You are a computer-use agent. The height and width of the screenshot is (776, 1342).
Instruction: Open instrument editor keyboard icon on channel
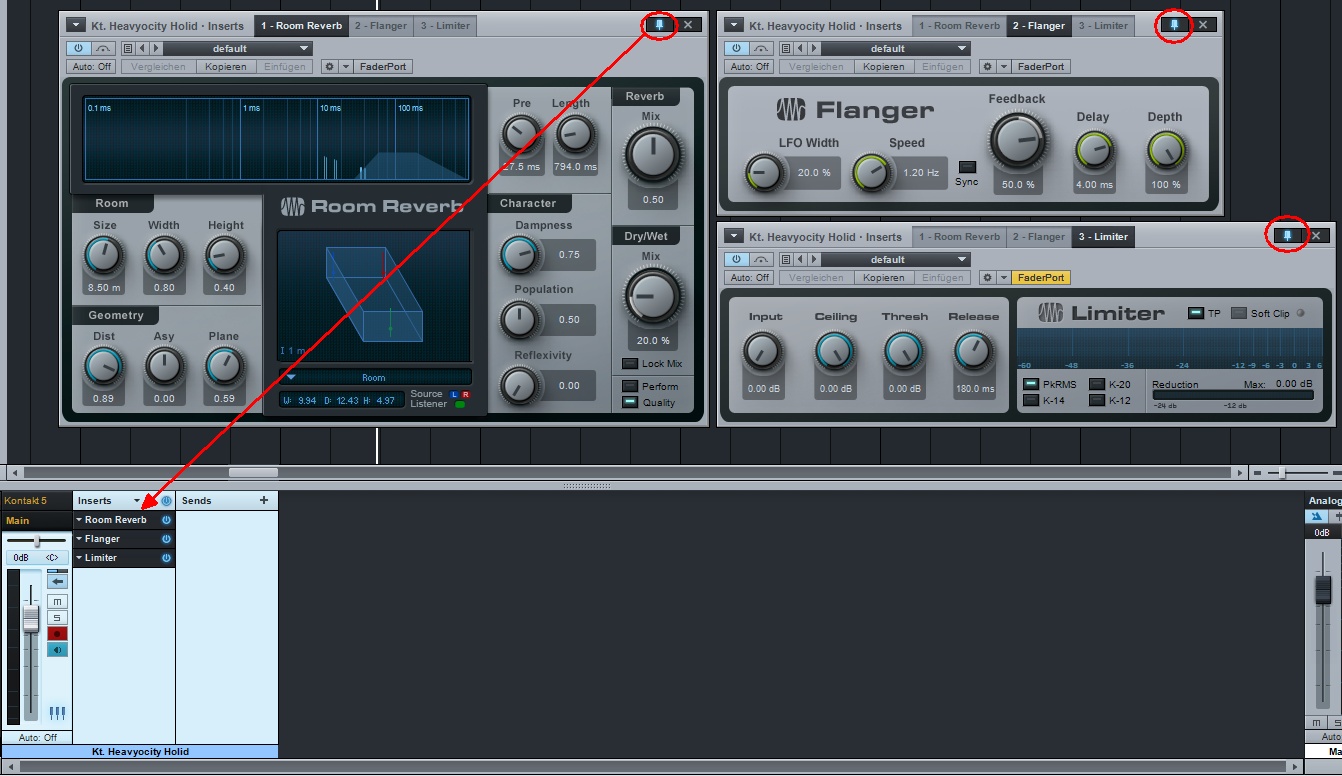pos(57,713)
